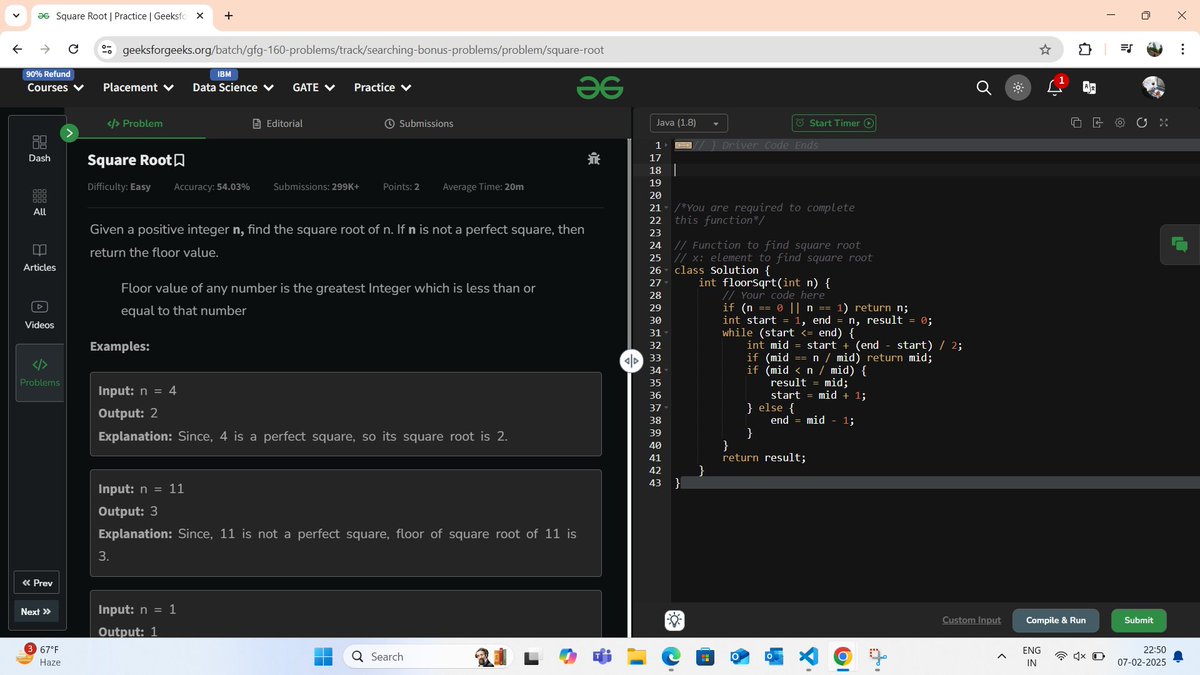Click the Compile & Run button
This screenshot has width=1200, height=675.
tap(1056, 620)
